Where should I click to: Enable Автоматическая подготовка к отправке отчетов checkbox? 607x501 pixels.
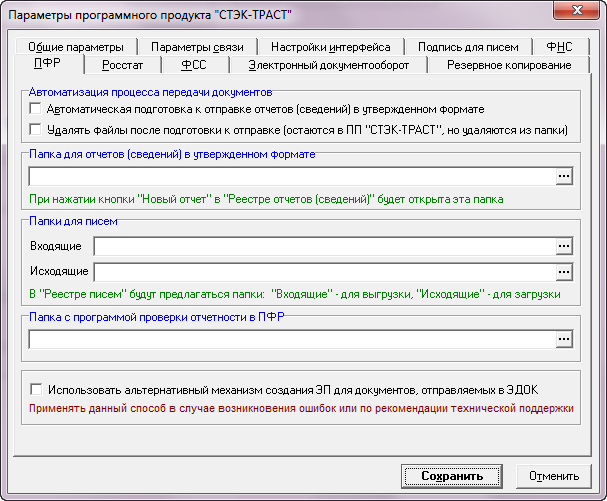point(36,108)
